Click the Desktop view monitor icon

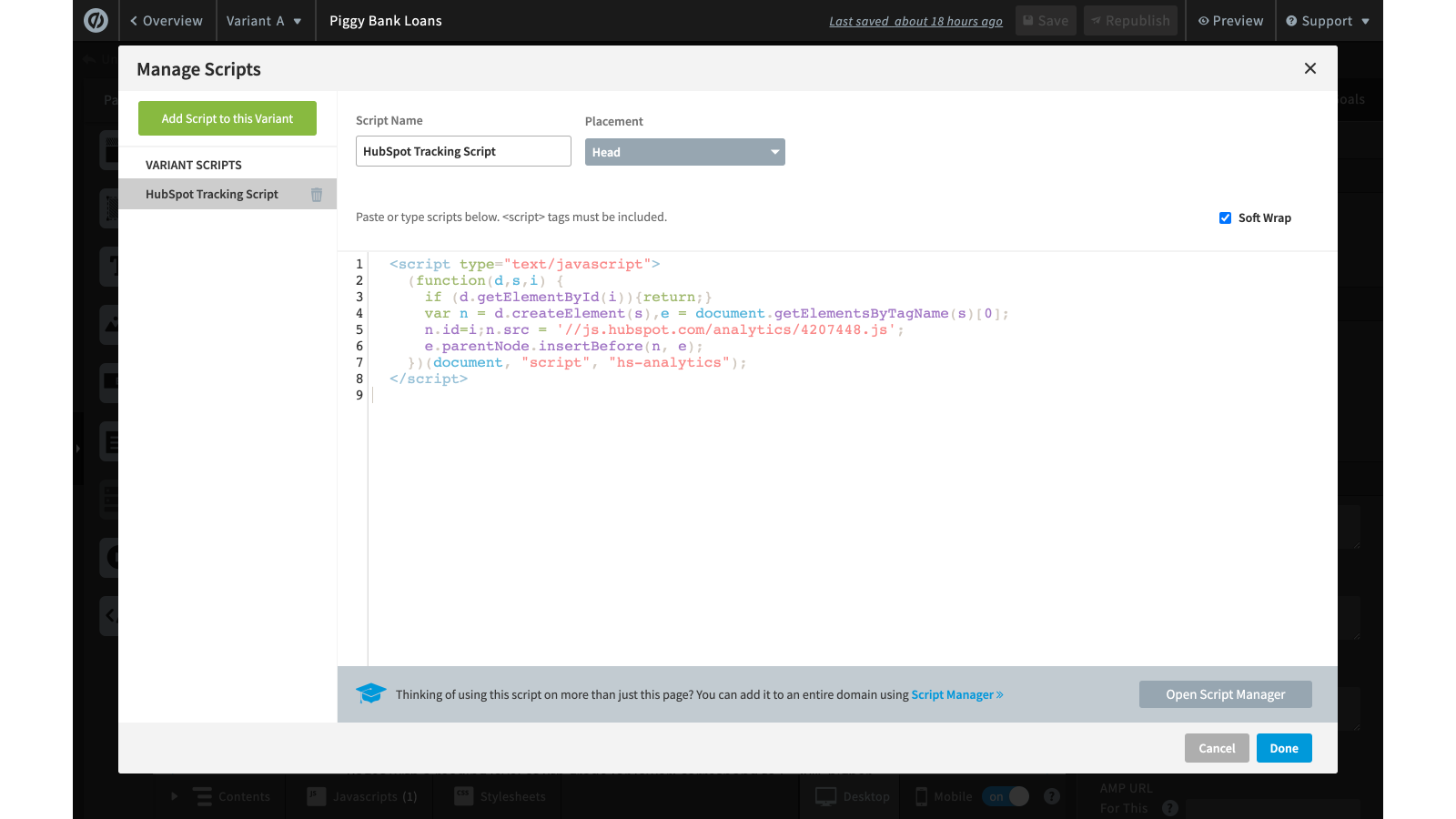point(826,796)
